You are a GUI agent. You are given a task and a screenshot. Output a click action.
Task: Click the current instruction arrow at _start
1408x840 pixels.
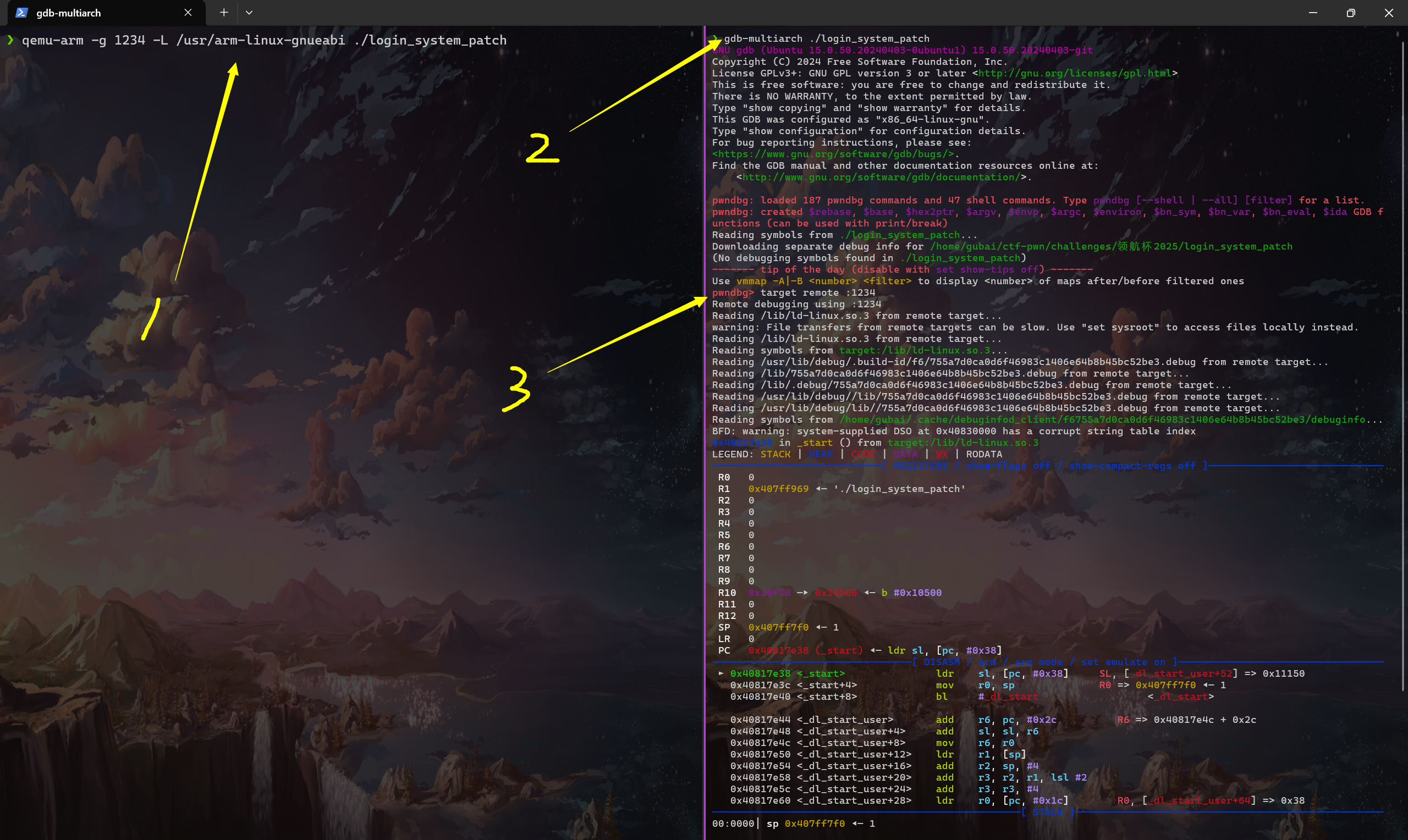(721, 673)
